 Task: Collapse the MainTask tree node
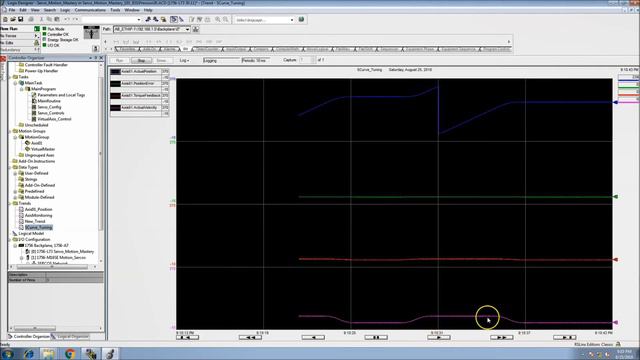(16, 83)
